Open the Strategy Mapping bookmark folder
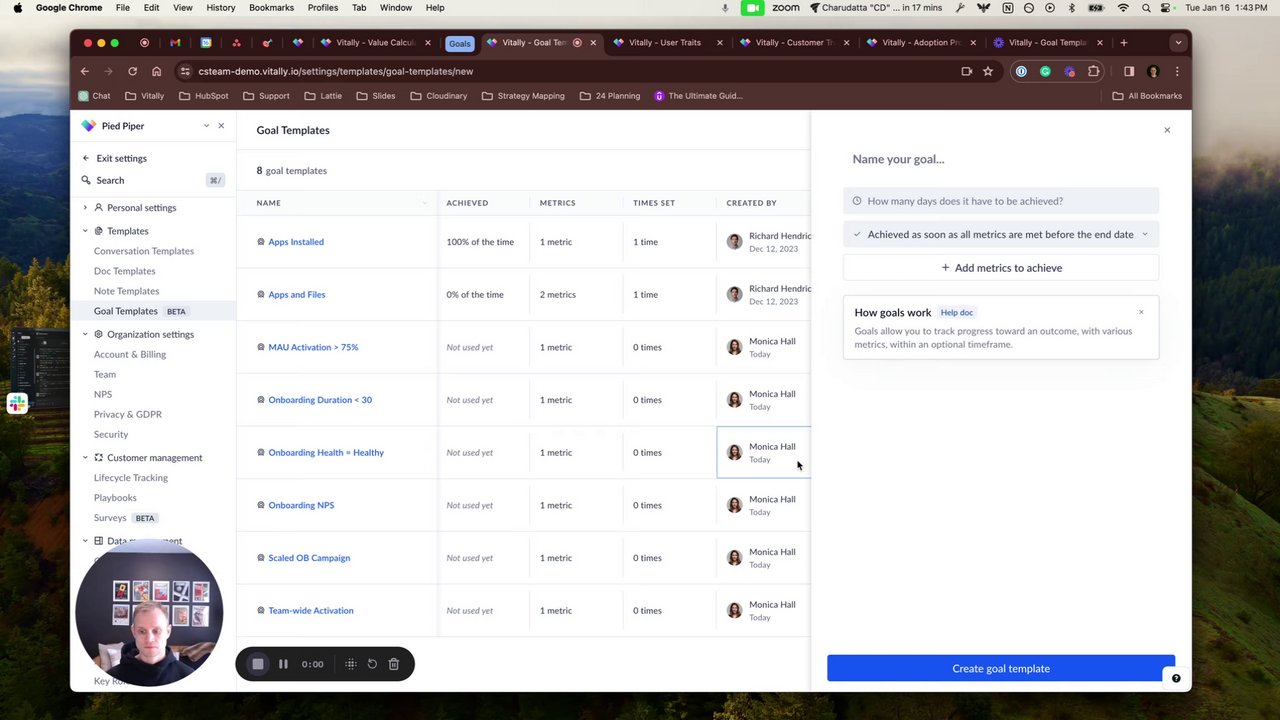1280x720 pixels. coord(523,96)
